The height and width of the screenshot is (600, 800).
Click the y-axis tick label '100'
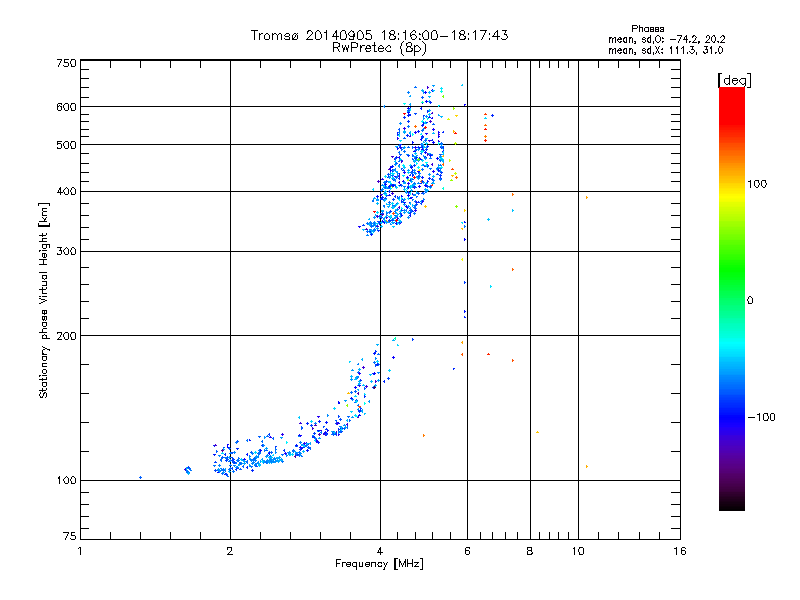pyautogui.click(x=67, y=481)
